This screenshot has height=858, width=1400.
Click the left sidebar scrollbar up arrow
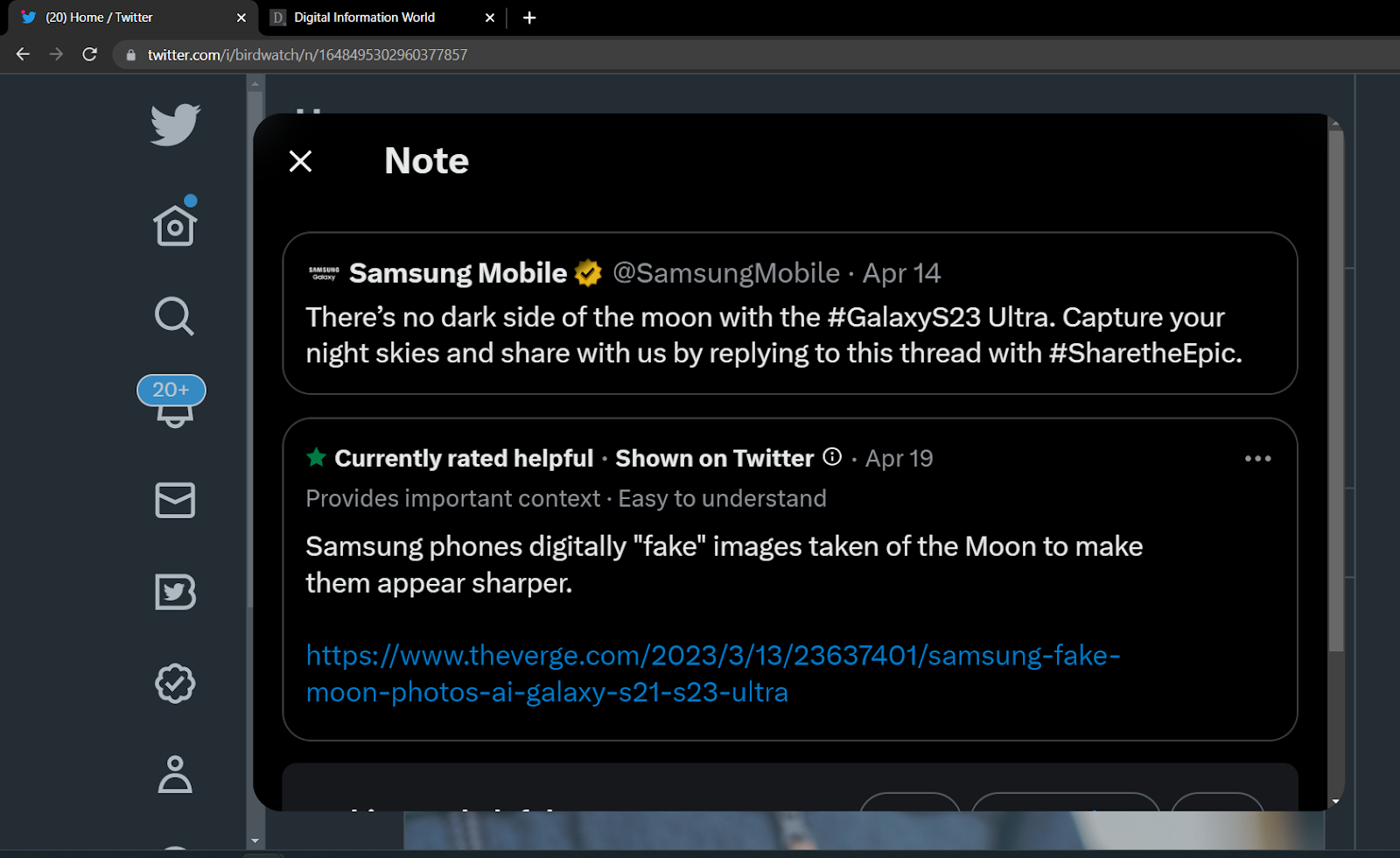(255, 85)
